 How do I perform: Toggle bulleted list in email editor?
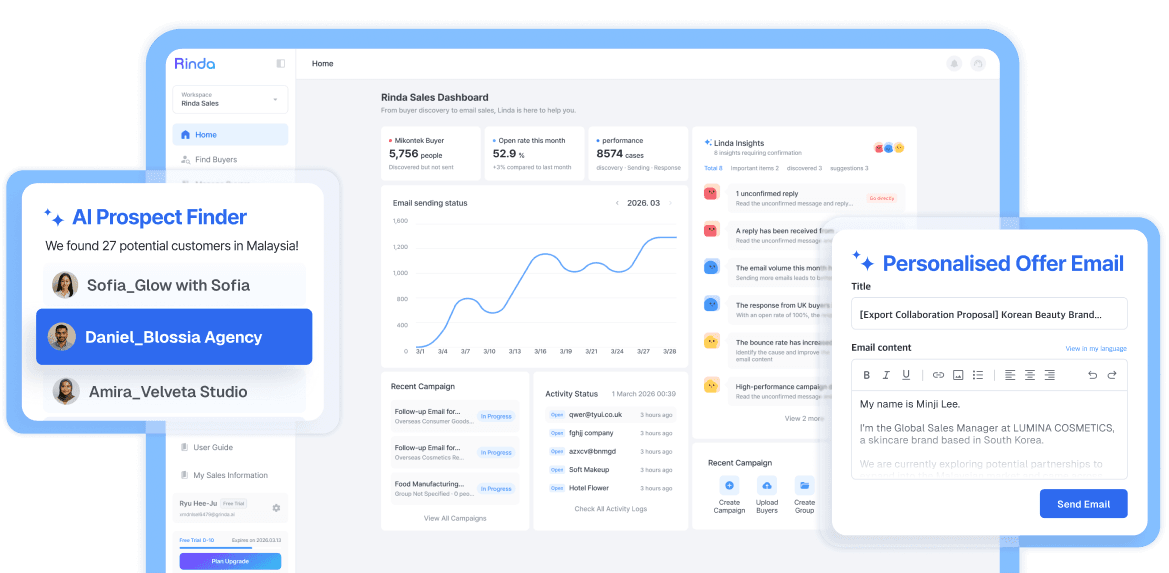point(978,375)
